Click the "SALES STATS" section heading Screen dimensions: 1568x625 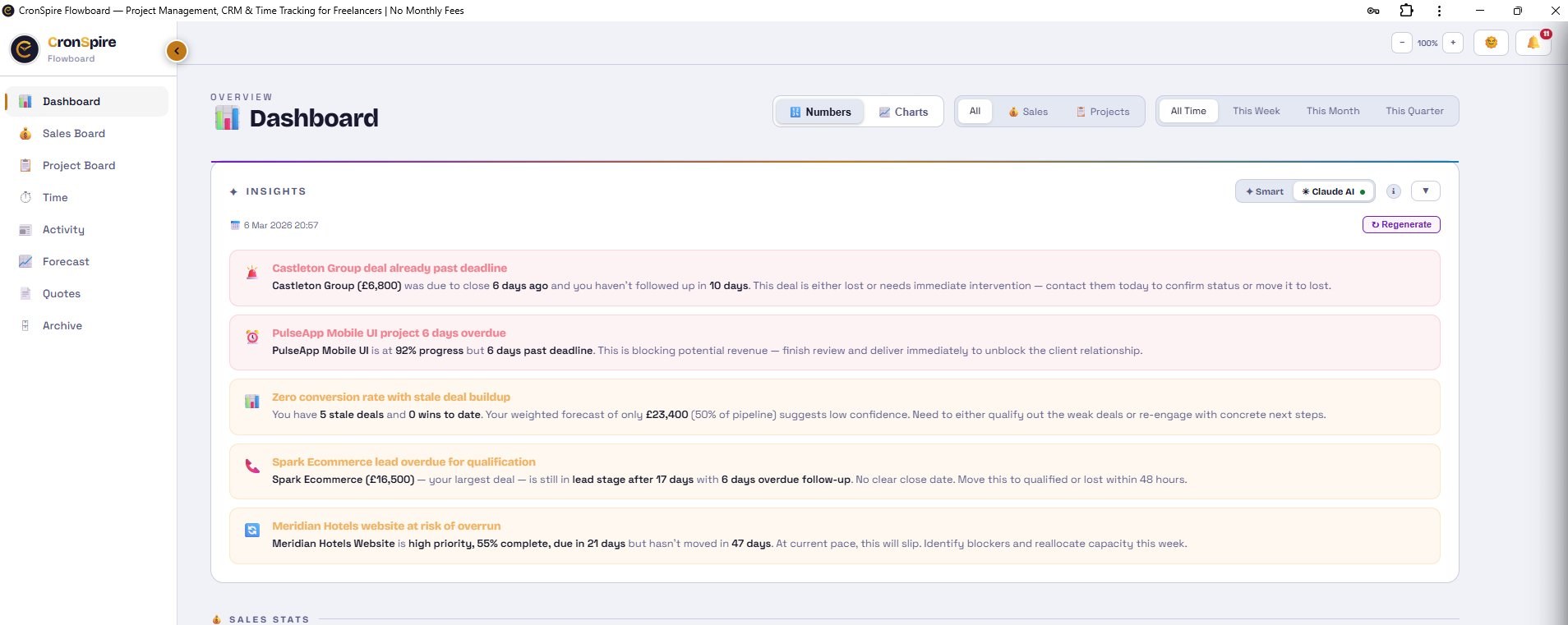[x=270, y=619]
